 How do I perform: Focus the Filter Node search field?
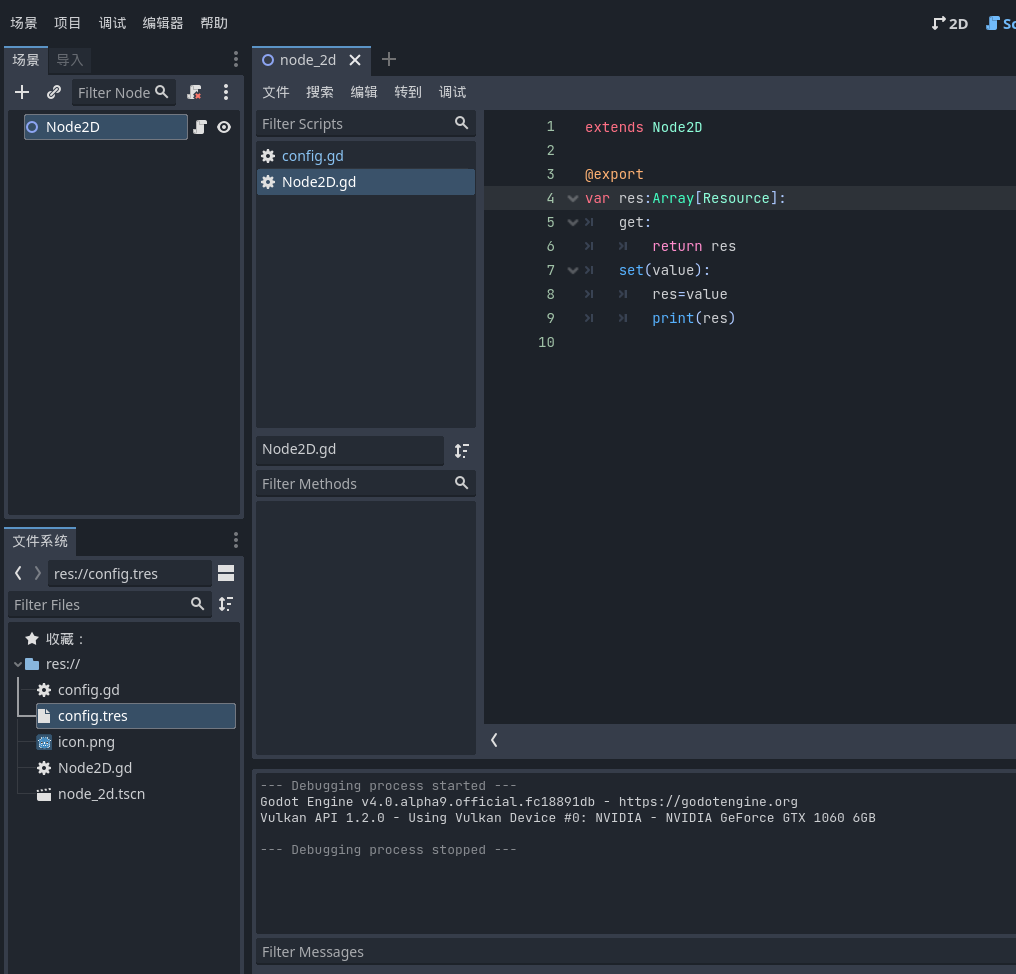[124, 93]
